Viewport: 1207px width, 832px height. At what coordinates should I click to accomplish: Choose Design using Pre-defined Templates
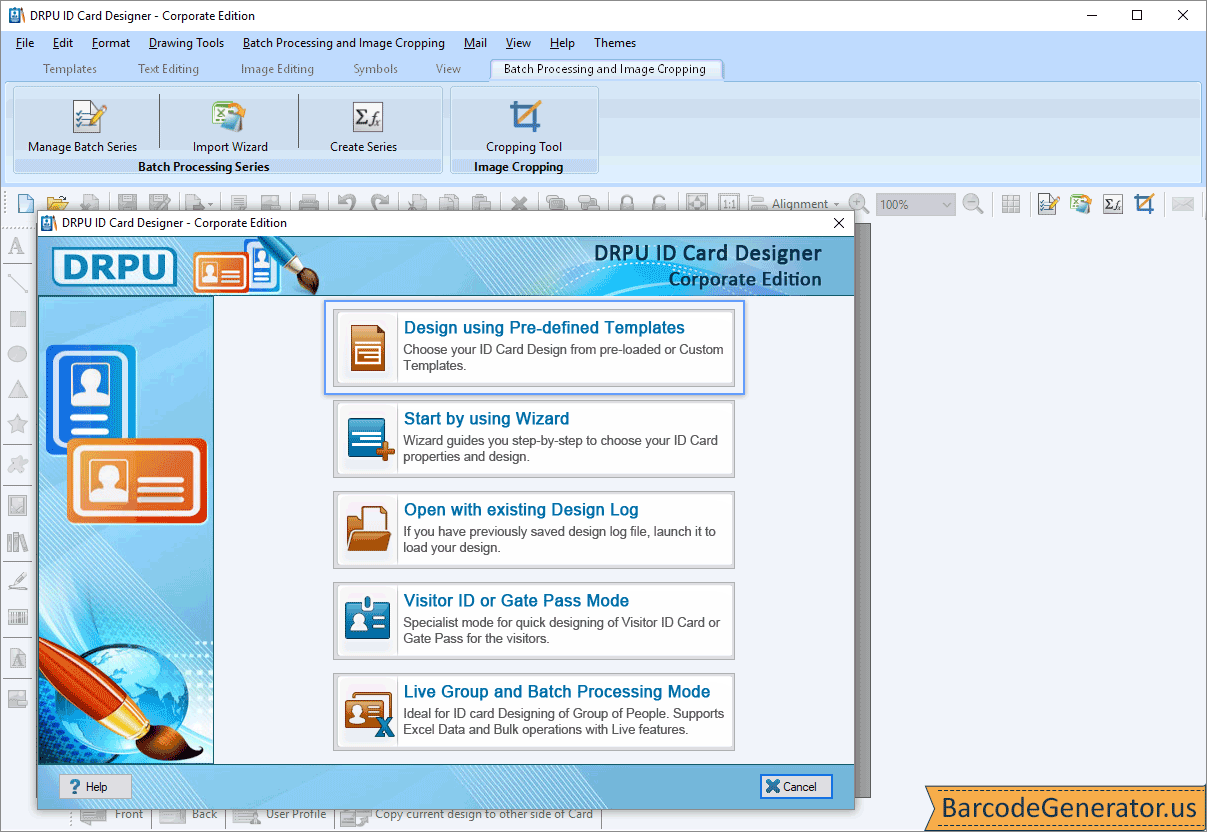pyautogui.click(x=534, y=347)
